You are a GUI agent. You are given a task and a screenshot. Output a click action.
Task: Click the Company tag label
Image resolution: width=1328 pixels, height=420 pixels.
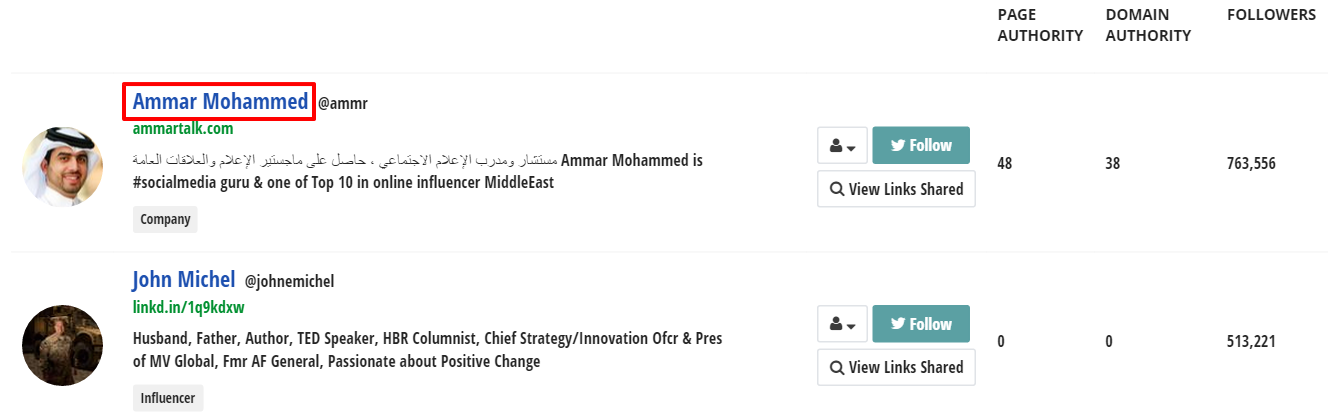(x=165, y=219)
